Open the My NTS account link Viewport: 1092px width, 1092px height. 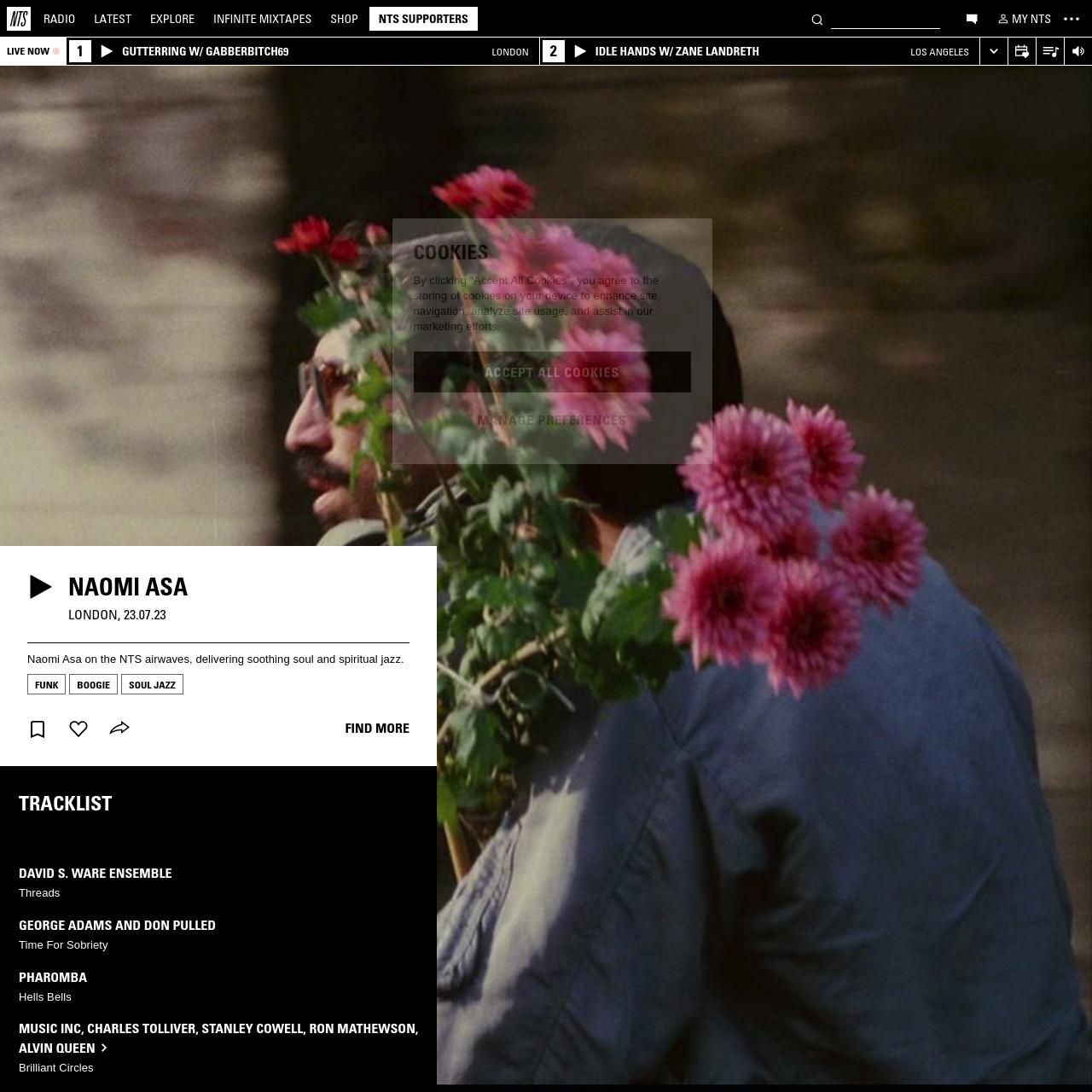(1025, 19)
